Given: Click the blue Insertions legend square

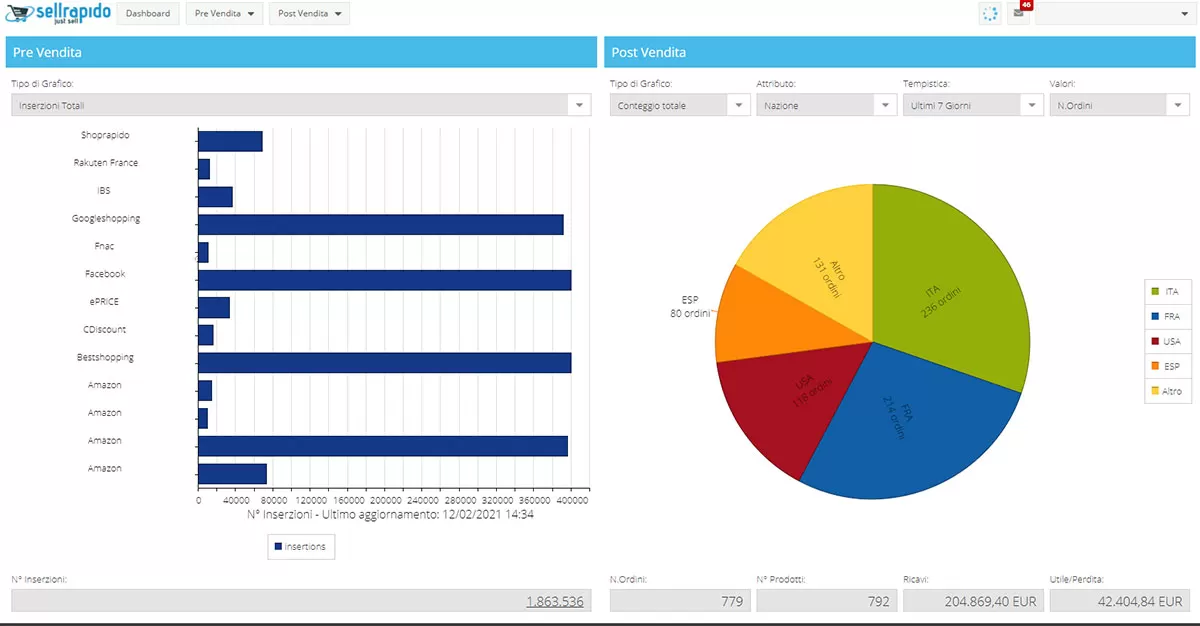Looking at the screenshot, I should pos(278,547).
